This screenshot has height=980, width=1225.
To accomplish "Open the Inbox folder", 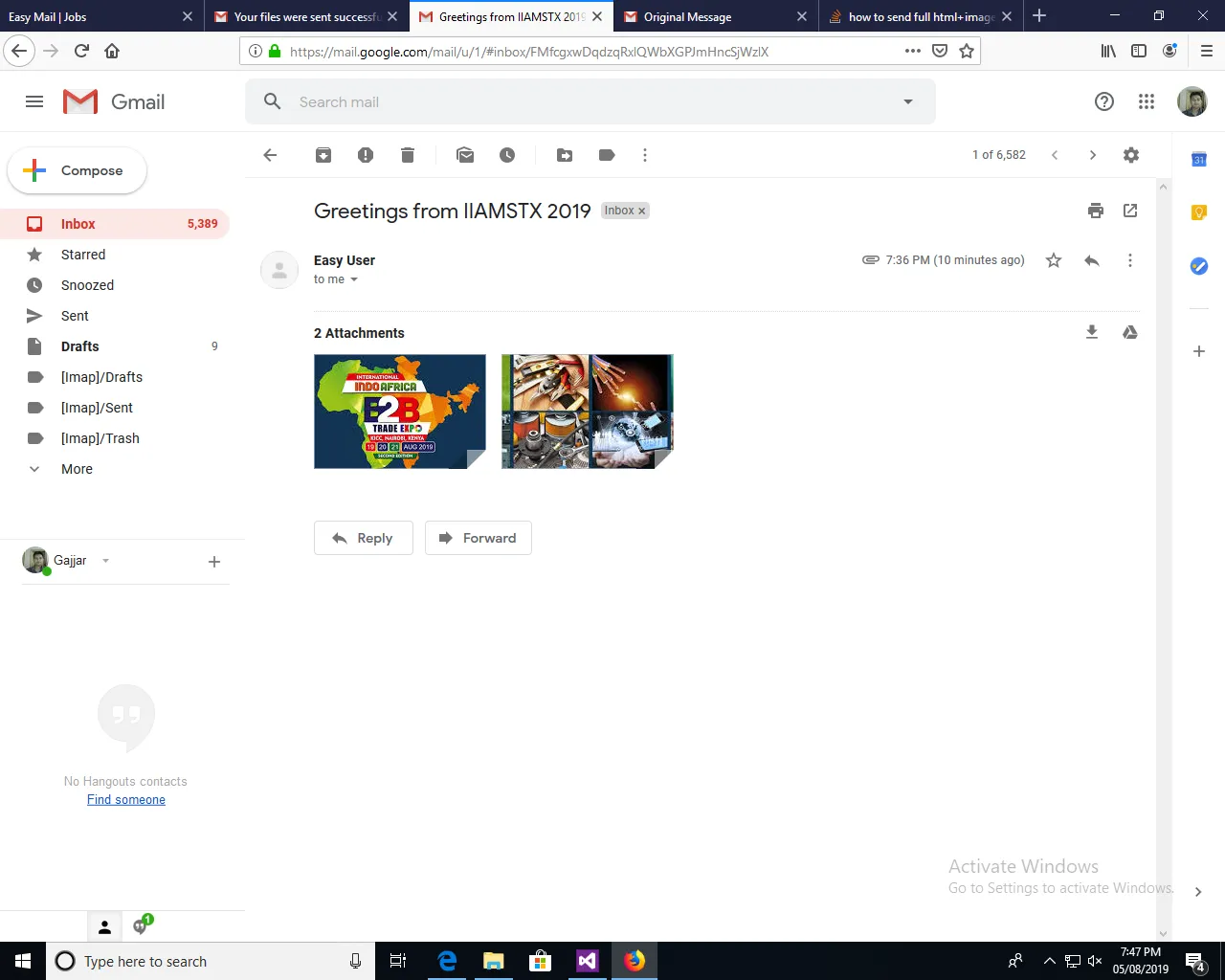I will [115, 224].
